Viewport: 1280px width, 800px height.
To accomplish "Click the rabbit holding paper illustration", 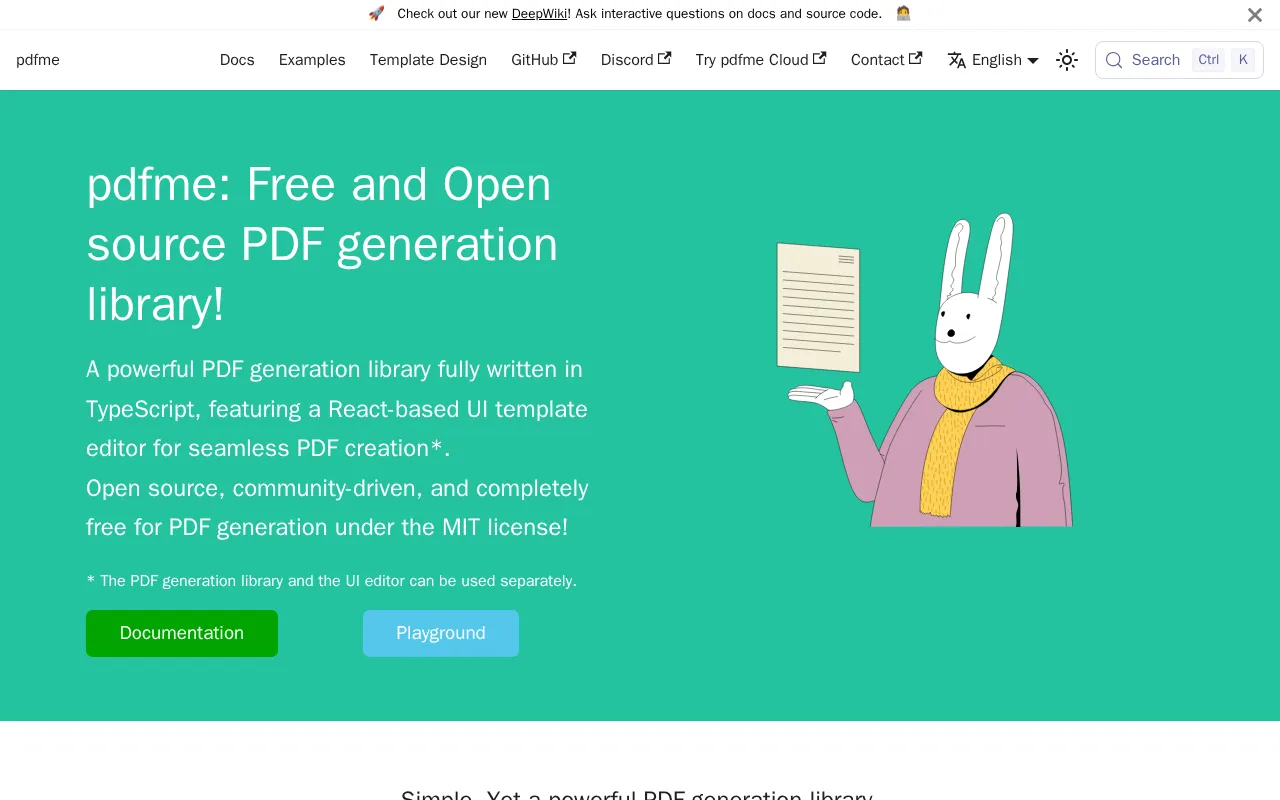I will 925,370.
